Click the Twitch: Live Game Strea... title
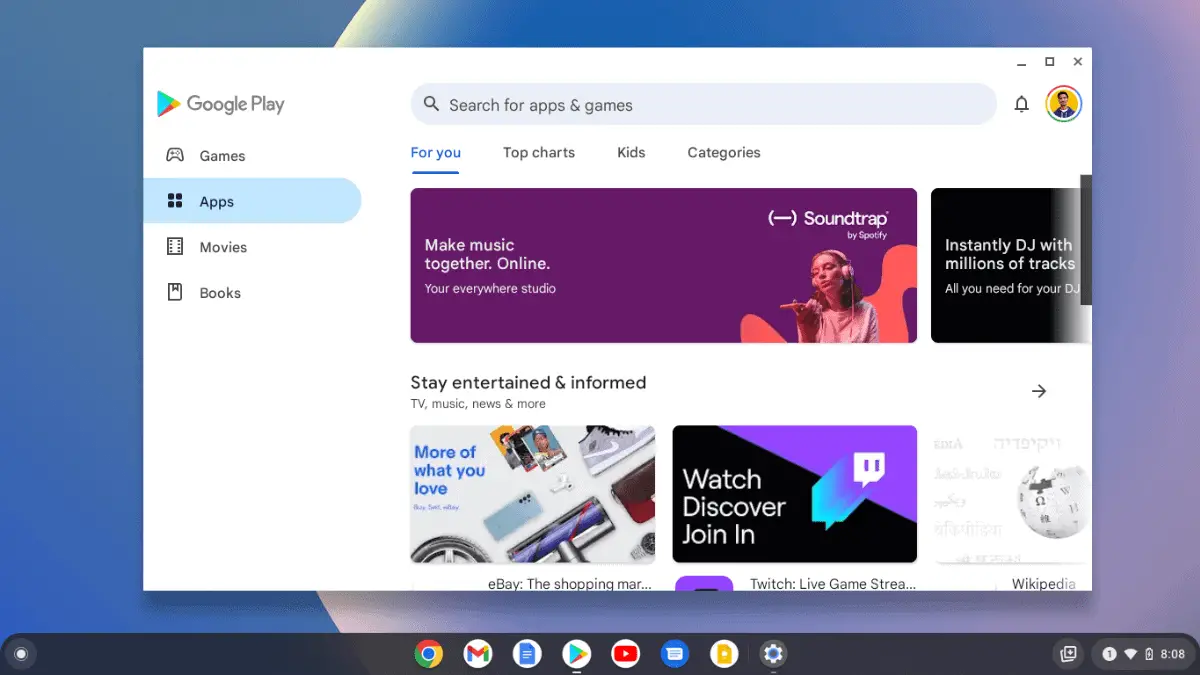Viewport: 1200px width, 675px height. pos(833,583)
